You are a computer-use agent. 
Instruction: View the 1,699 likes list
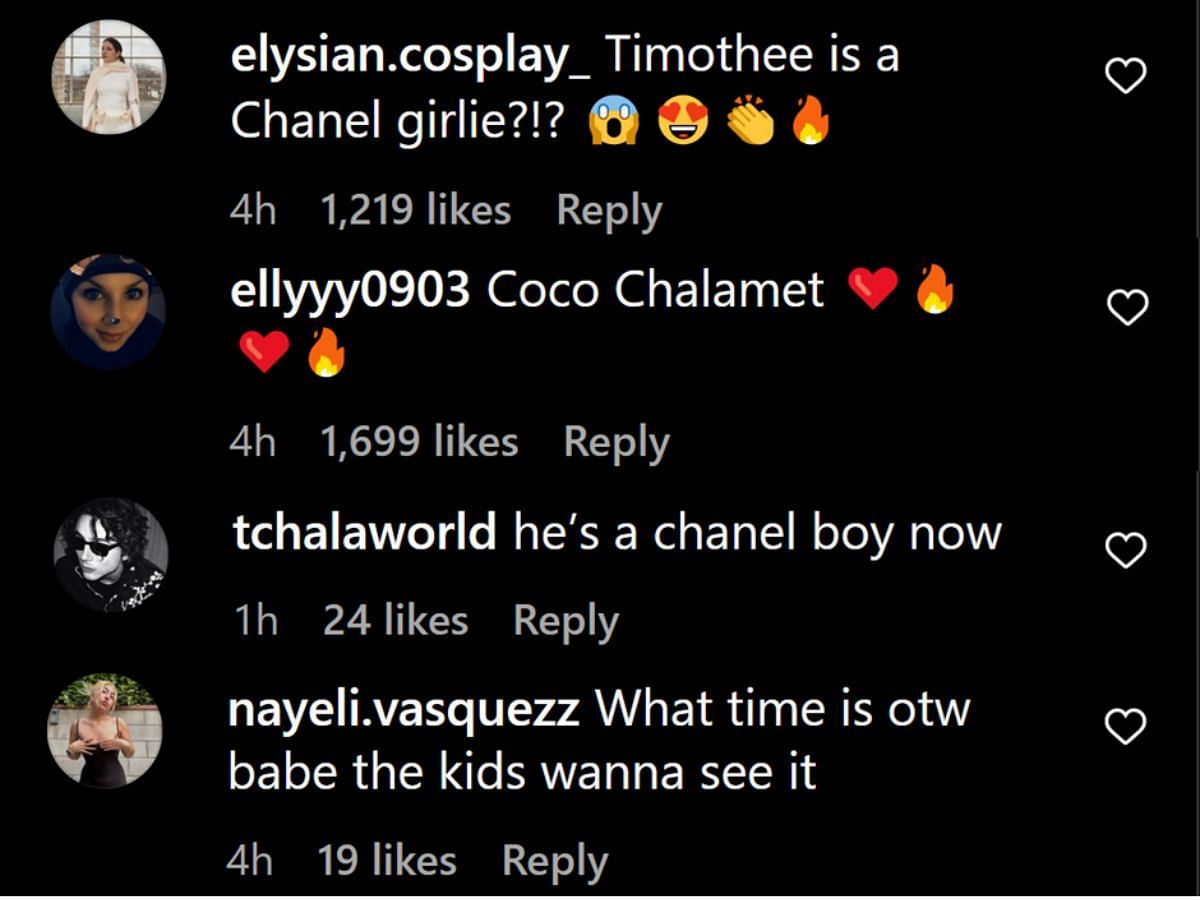point(419,442)
